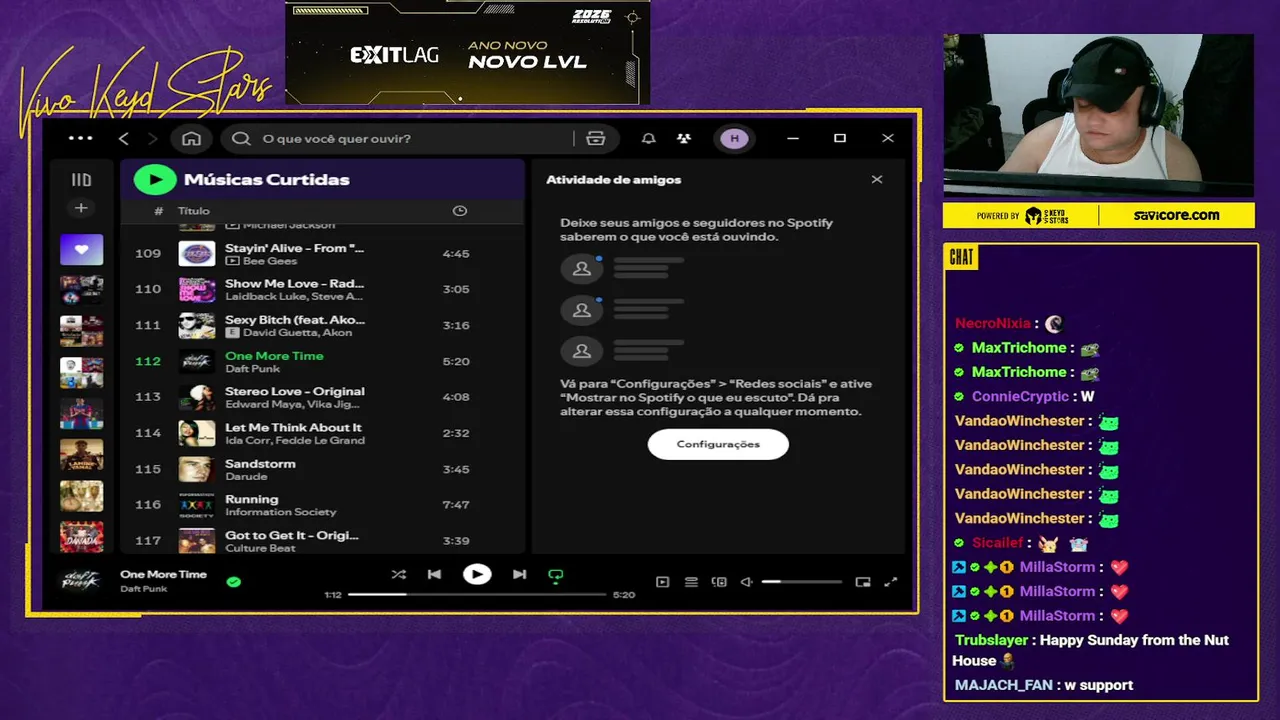Close the Atividade de amigos panel
1280x720 pixels.
coord(877,180)
